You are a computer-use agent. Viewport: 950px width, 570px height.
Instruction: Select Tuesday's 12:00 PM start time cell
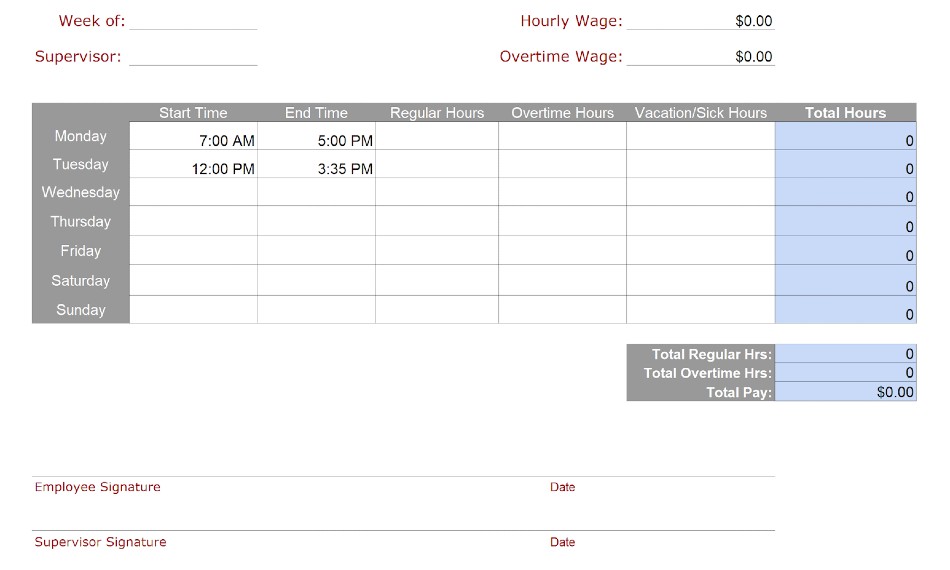(194, 166)
